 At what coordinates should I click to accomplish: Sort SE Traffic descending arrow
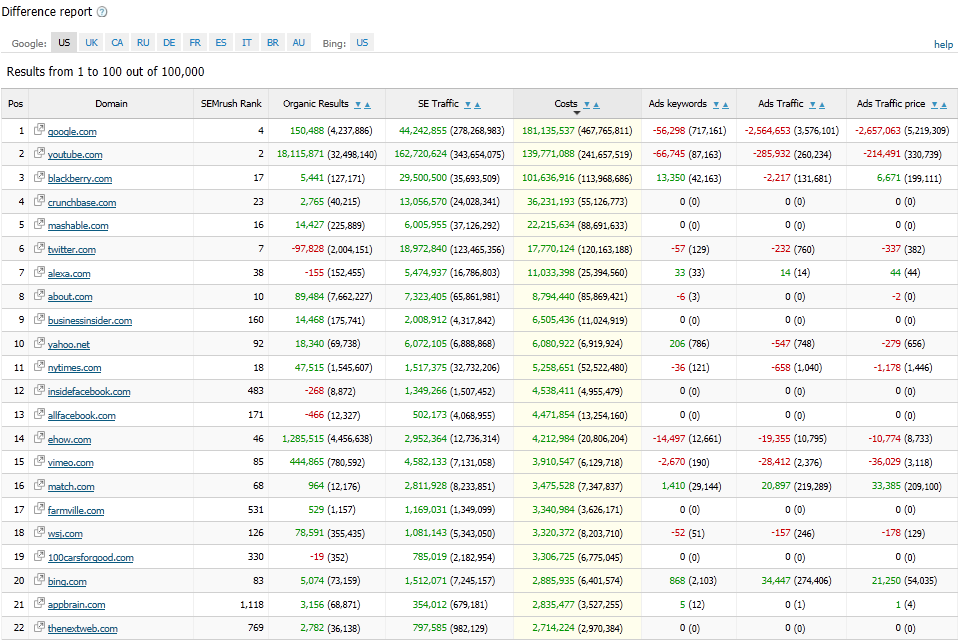click(468, 105)
